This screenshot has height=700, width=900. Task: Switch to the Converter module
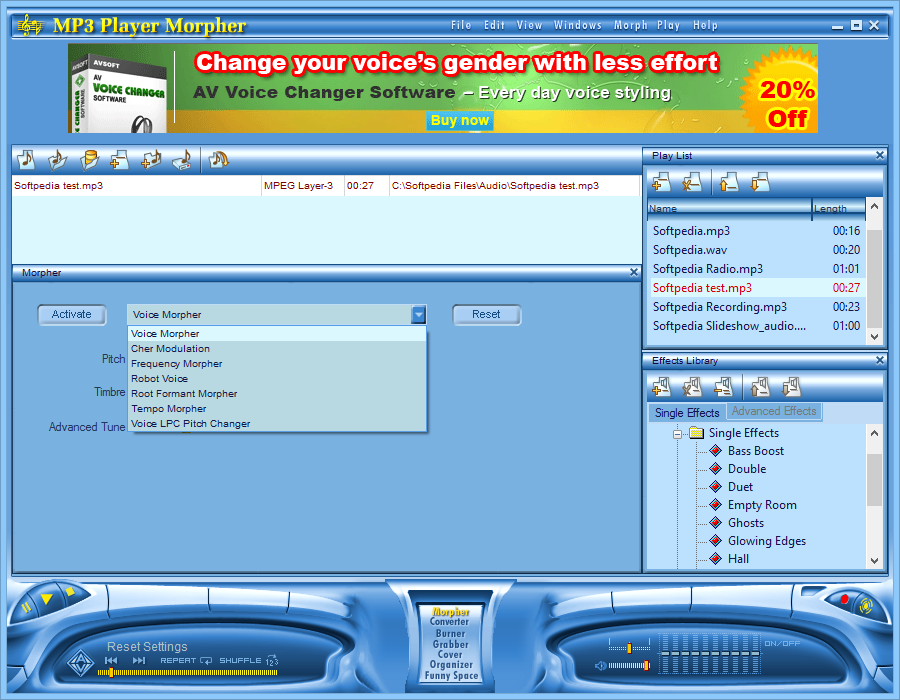(x=449, y=622)
